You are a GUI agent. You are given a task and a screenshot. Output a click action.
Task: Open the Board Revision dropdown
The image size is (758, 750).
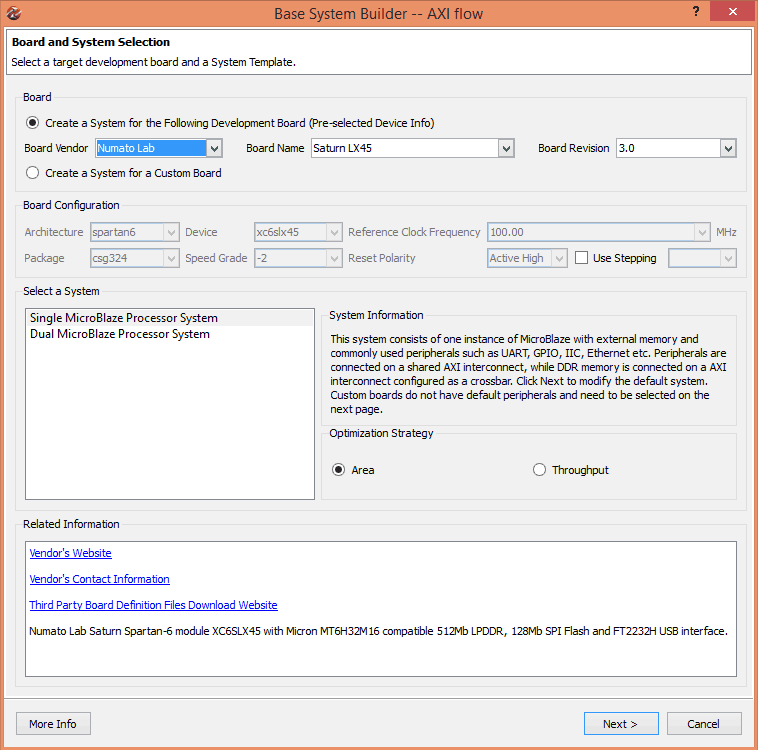tap(728, 148)
